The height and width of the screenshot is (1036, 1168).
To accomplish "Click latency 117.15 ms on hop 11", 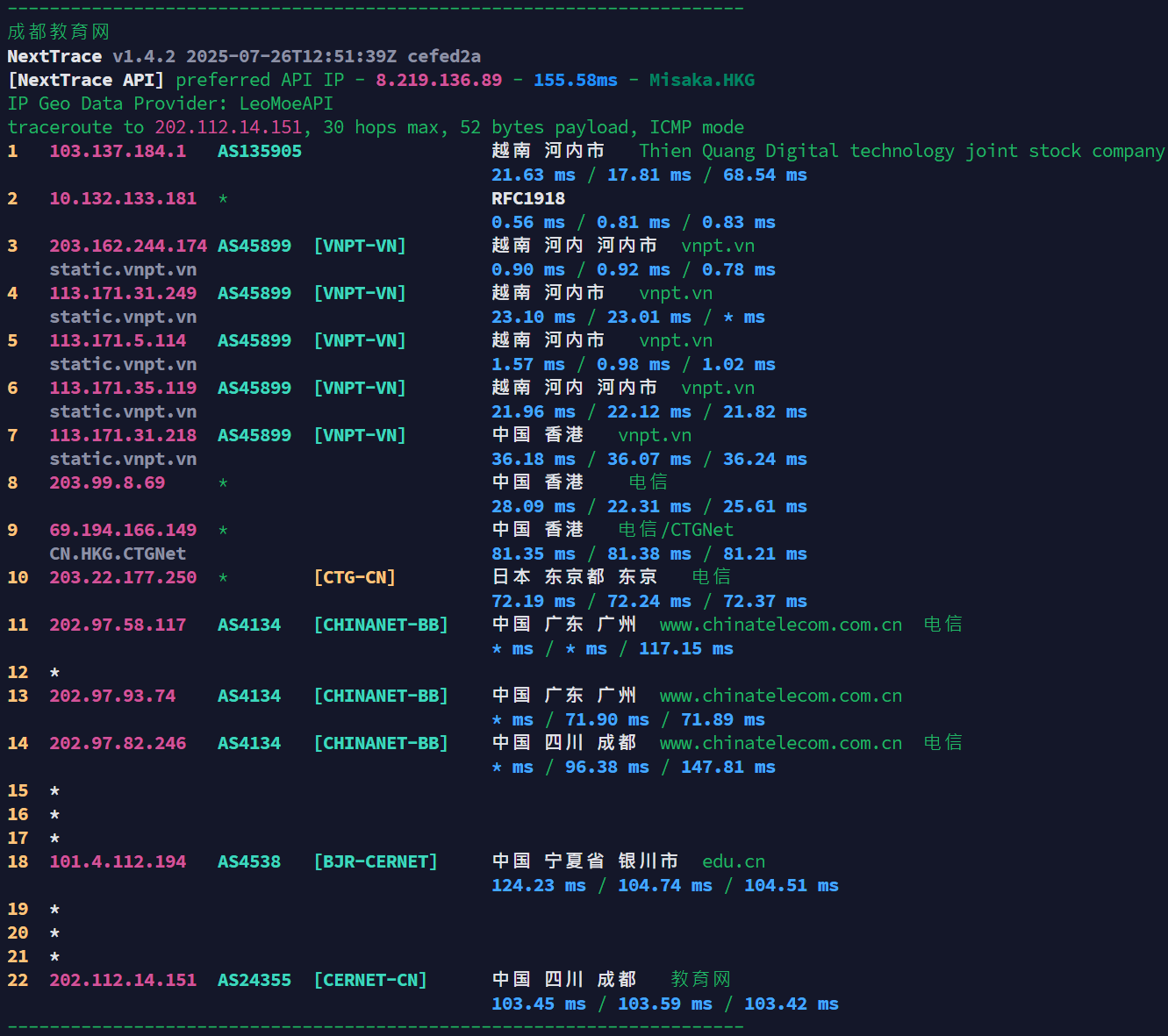I will [686, 648].
